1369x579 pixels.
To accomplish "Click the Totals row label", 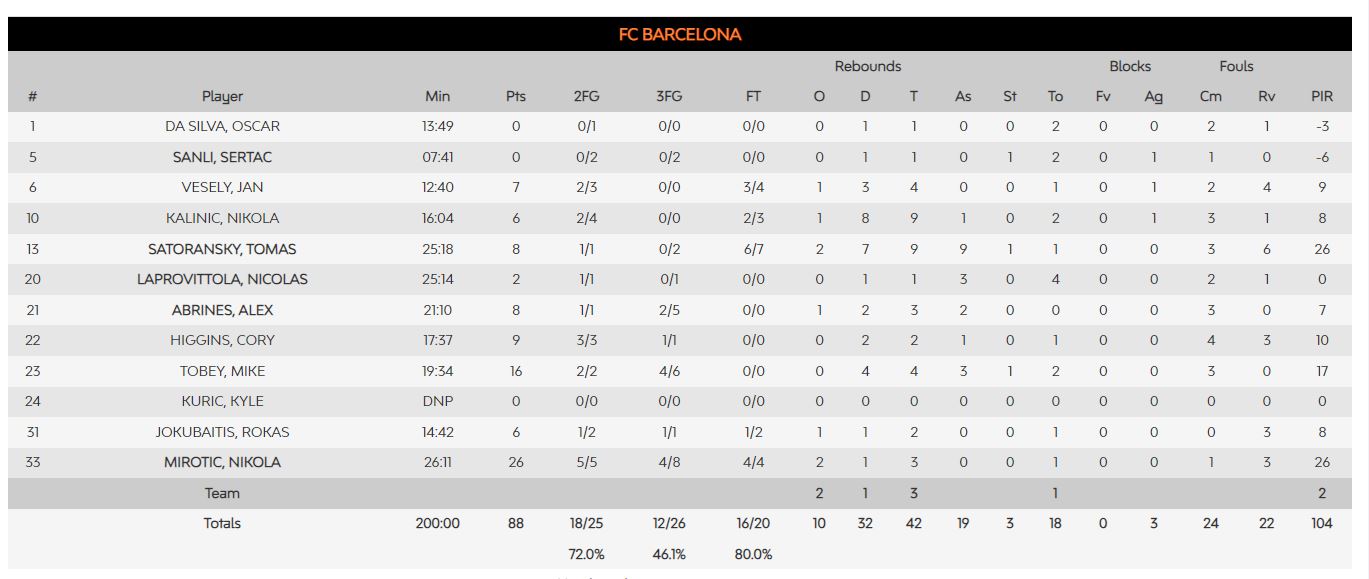I will point(222,523).
